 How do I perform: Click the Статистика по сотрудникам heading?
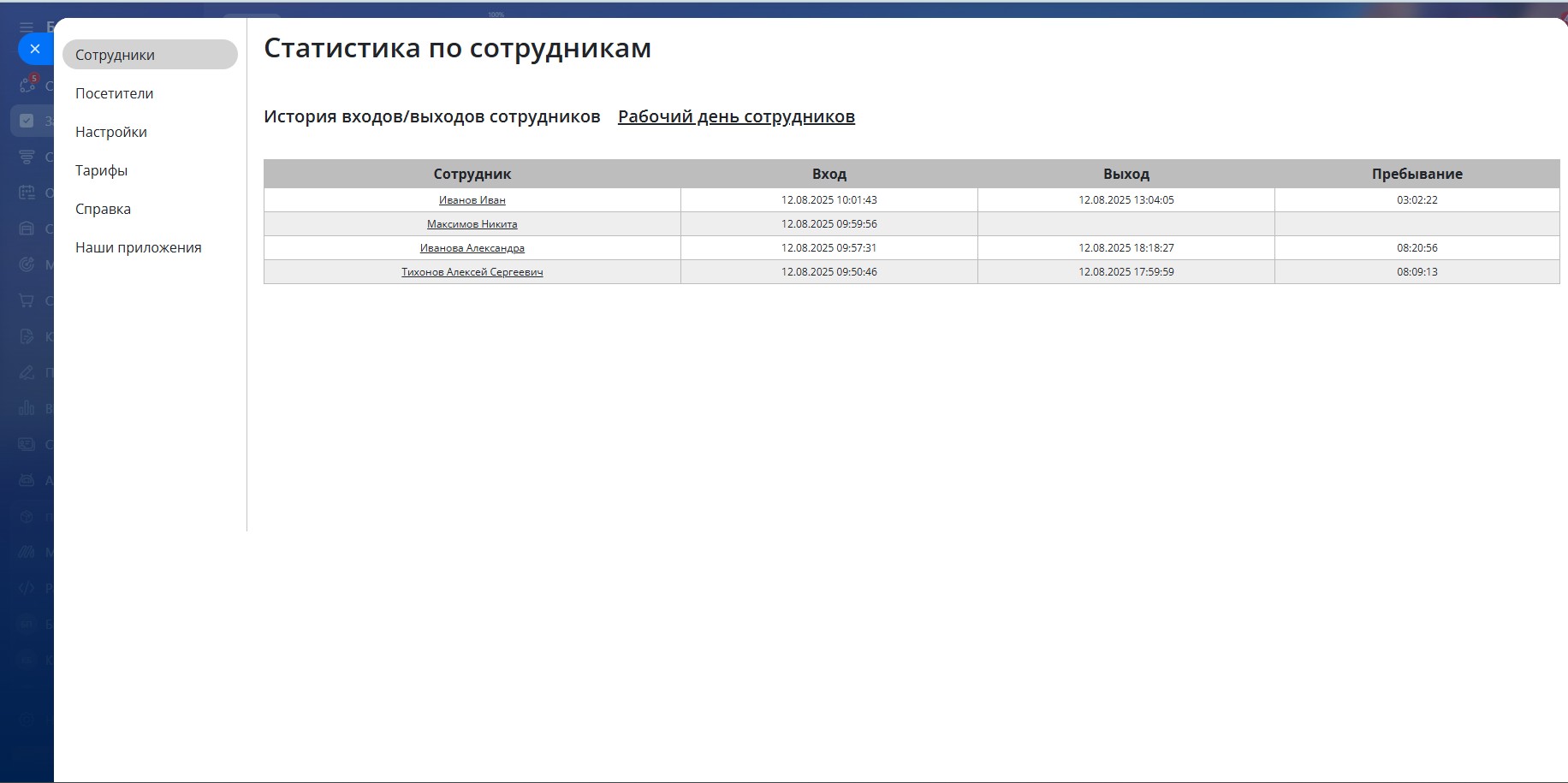(x=458, y=49)
